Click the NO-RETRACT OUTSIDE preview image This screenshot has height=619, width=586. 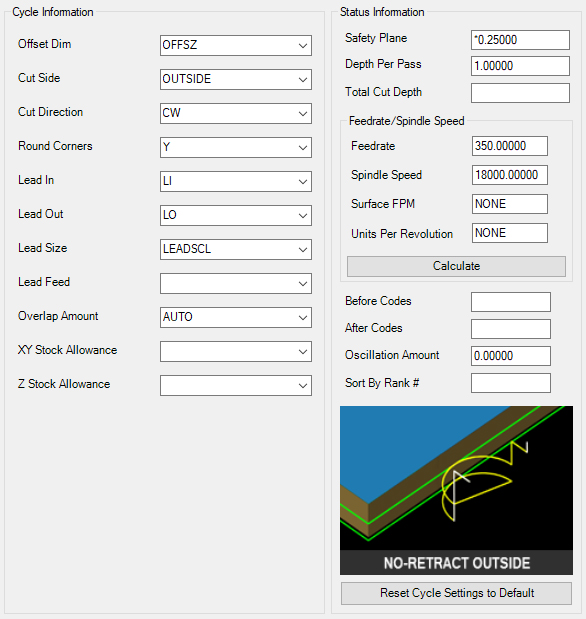point(456,490)
